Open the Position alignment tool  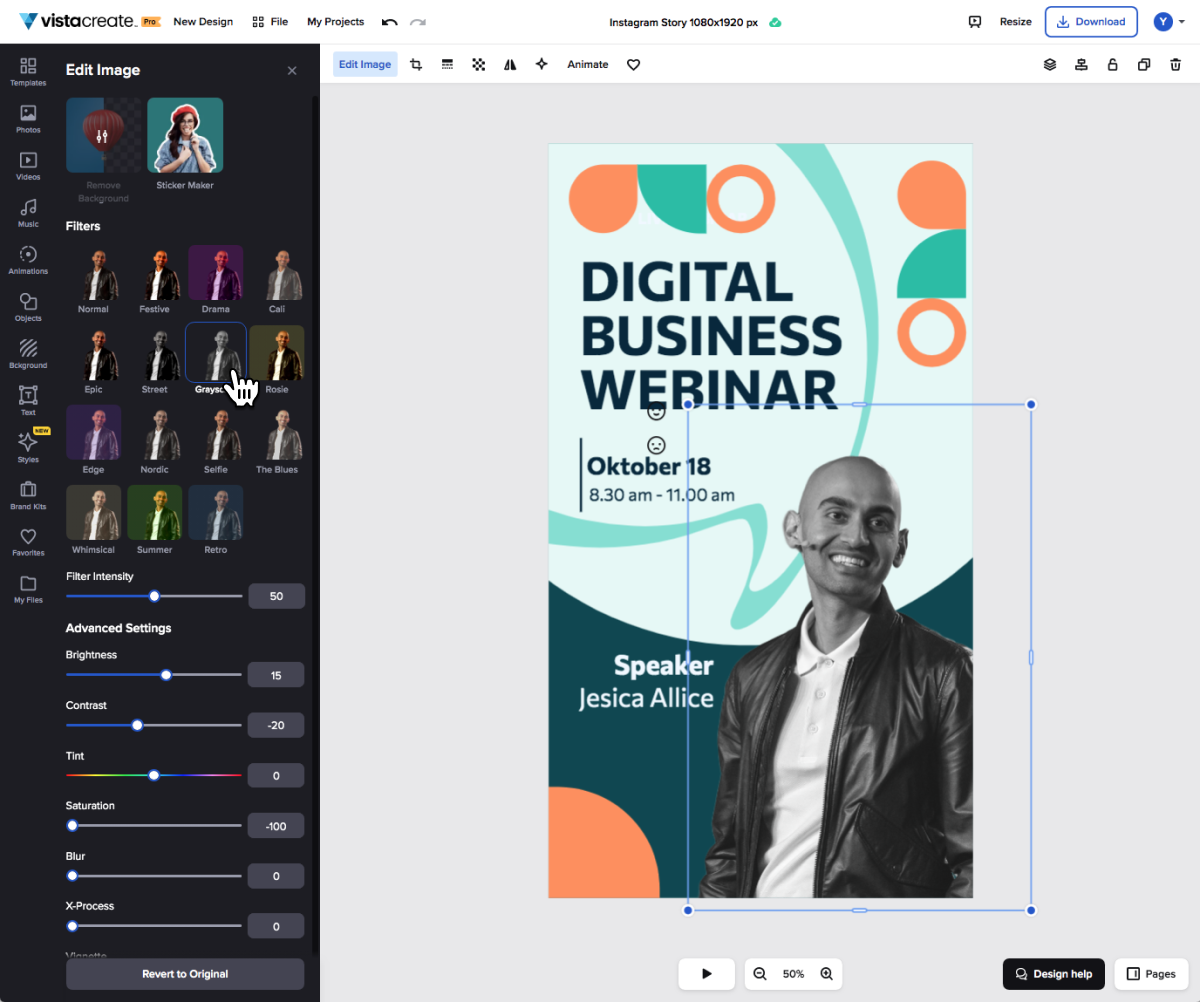(x=1081, y=64)
